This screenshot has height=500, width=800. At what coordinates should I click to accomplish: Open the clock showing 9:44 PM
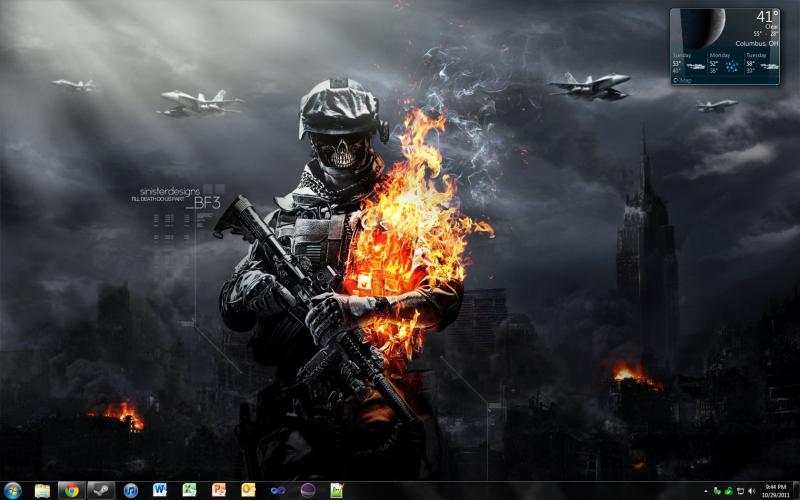click(x=776, y=491)
